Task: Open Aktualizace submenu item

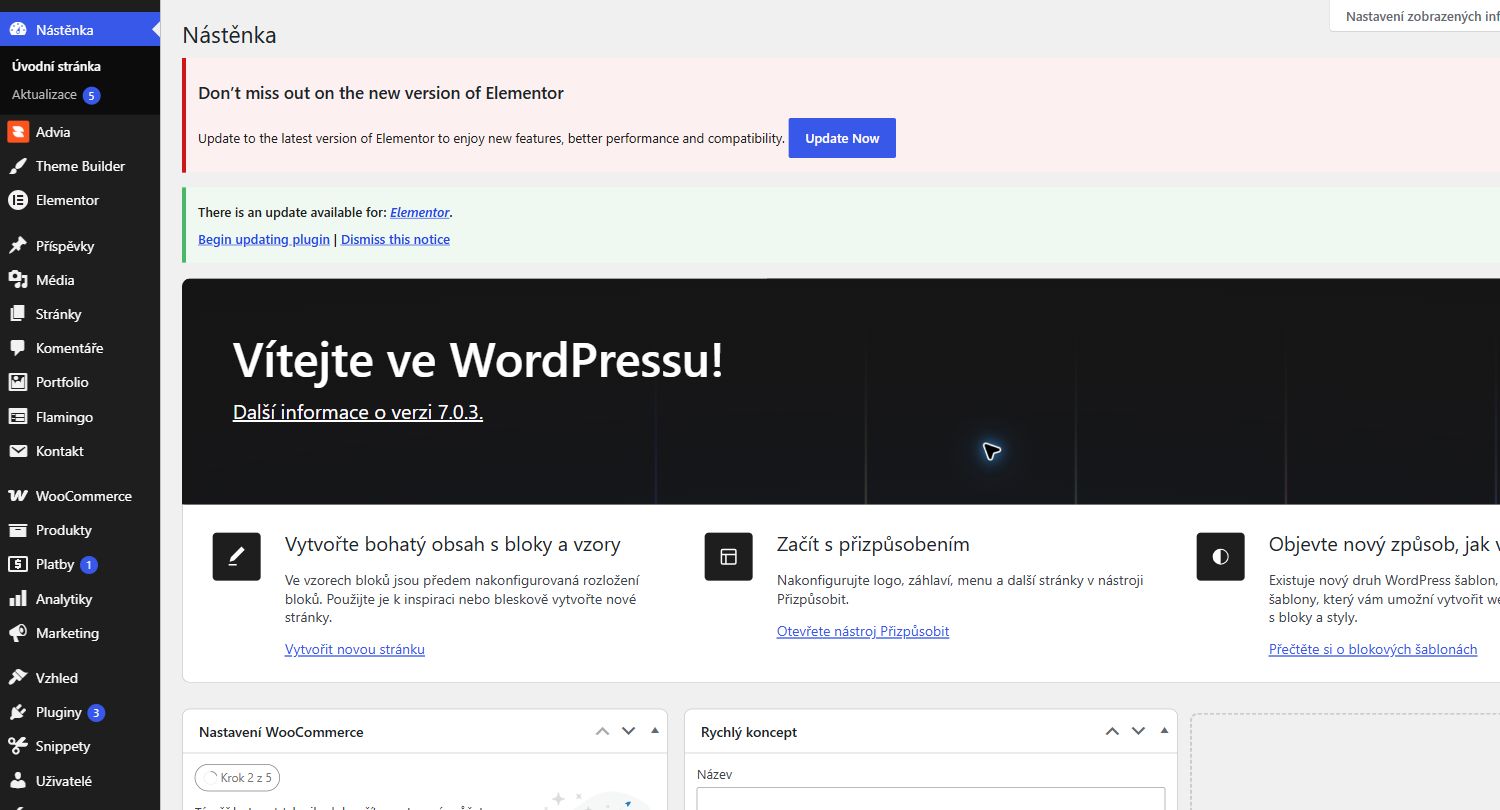Action: pos(44,95)
